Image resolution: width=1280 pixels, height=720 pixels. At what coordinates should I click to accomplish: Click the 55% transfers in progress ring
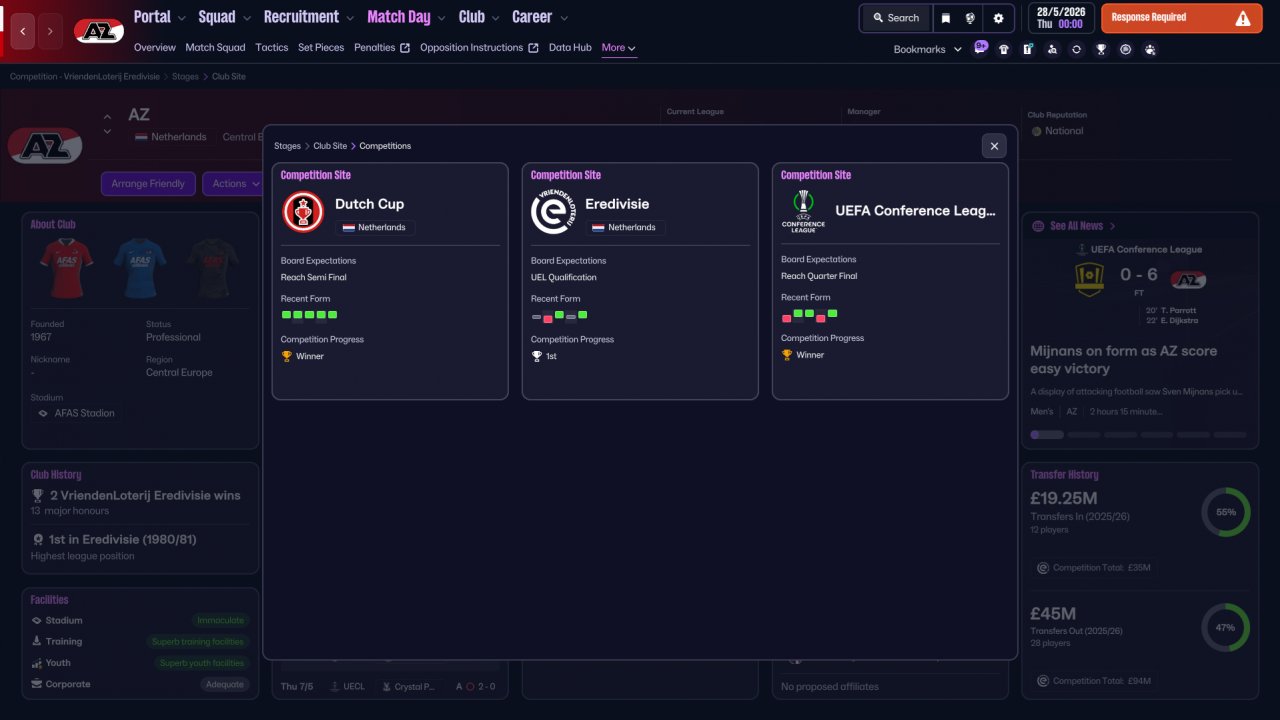point(1226,512)
